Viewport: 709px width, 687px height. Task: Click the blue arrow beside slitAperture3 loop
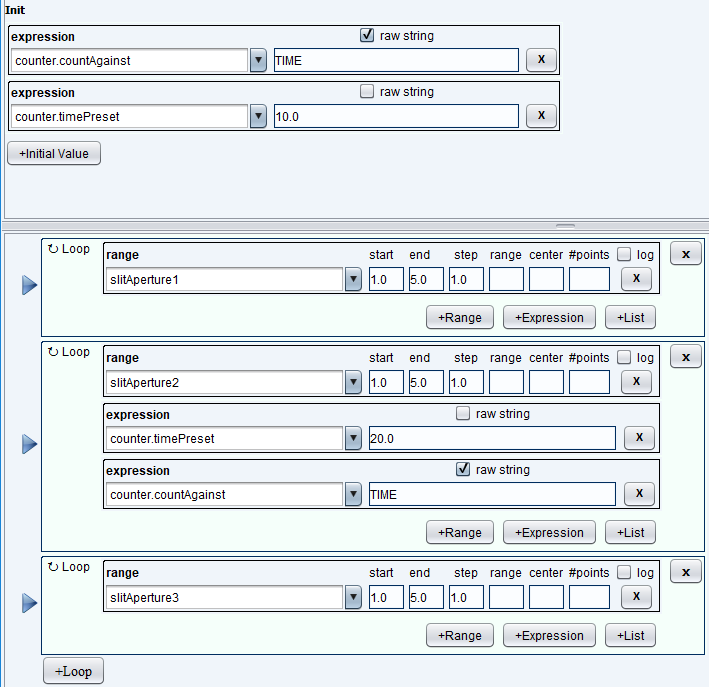pyautogui.click(x=29, y=602)
